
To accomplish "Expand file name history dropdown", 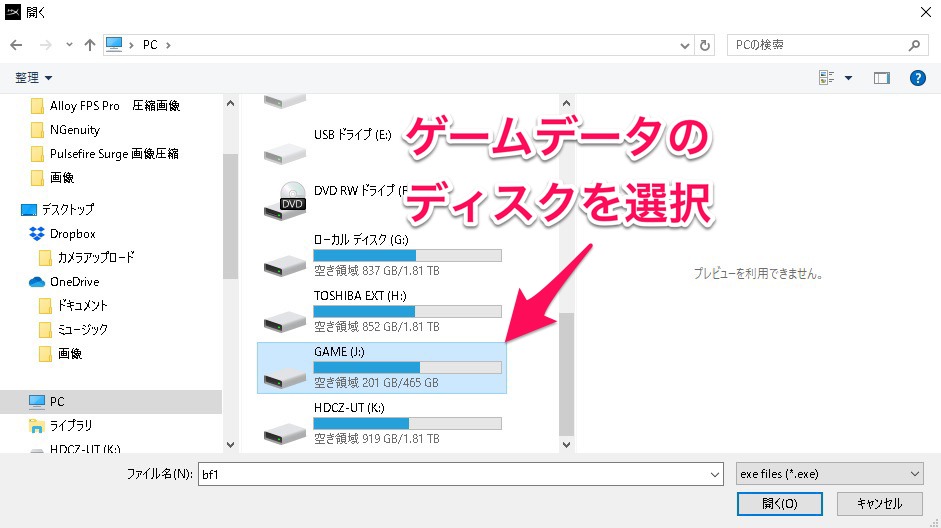I will click(715, 474).
